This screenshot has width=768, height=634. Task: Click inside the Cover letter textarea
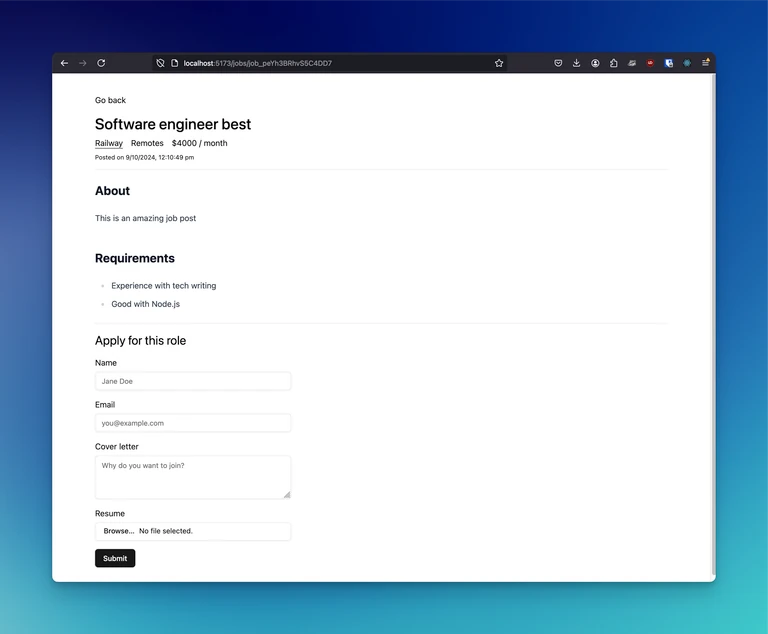(193, 477)
